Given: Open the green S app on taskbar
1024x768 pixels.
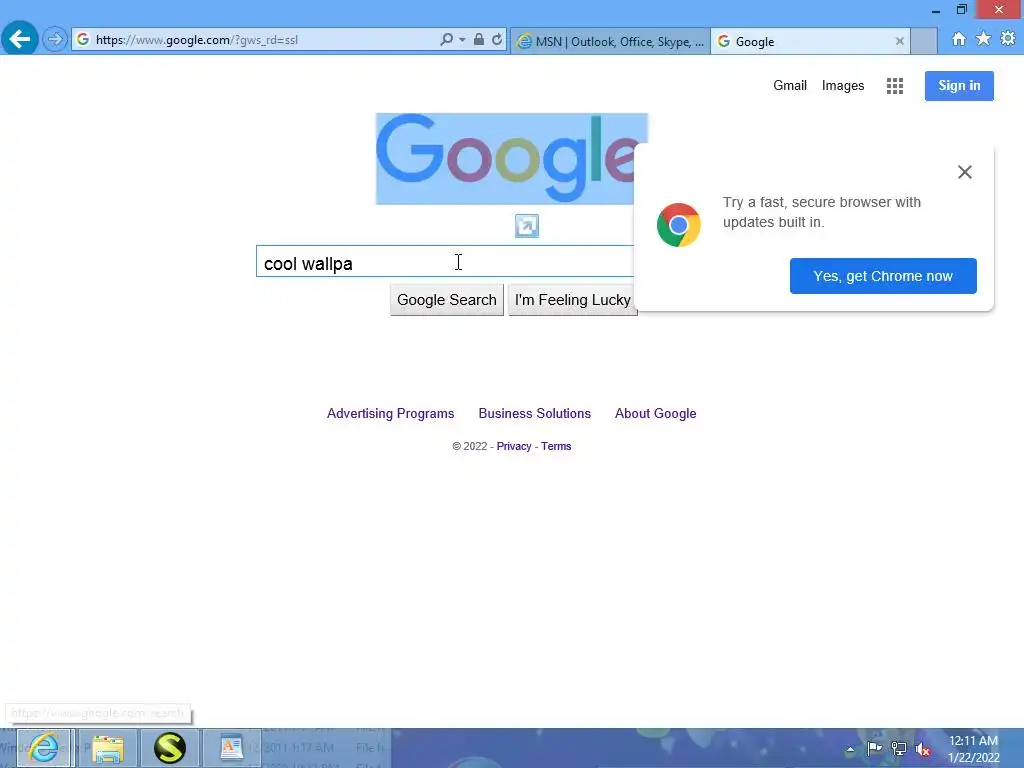Looking at the screenshot, I should 170,748.
